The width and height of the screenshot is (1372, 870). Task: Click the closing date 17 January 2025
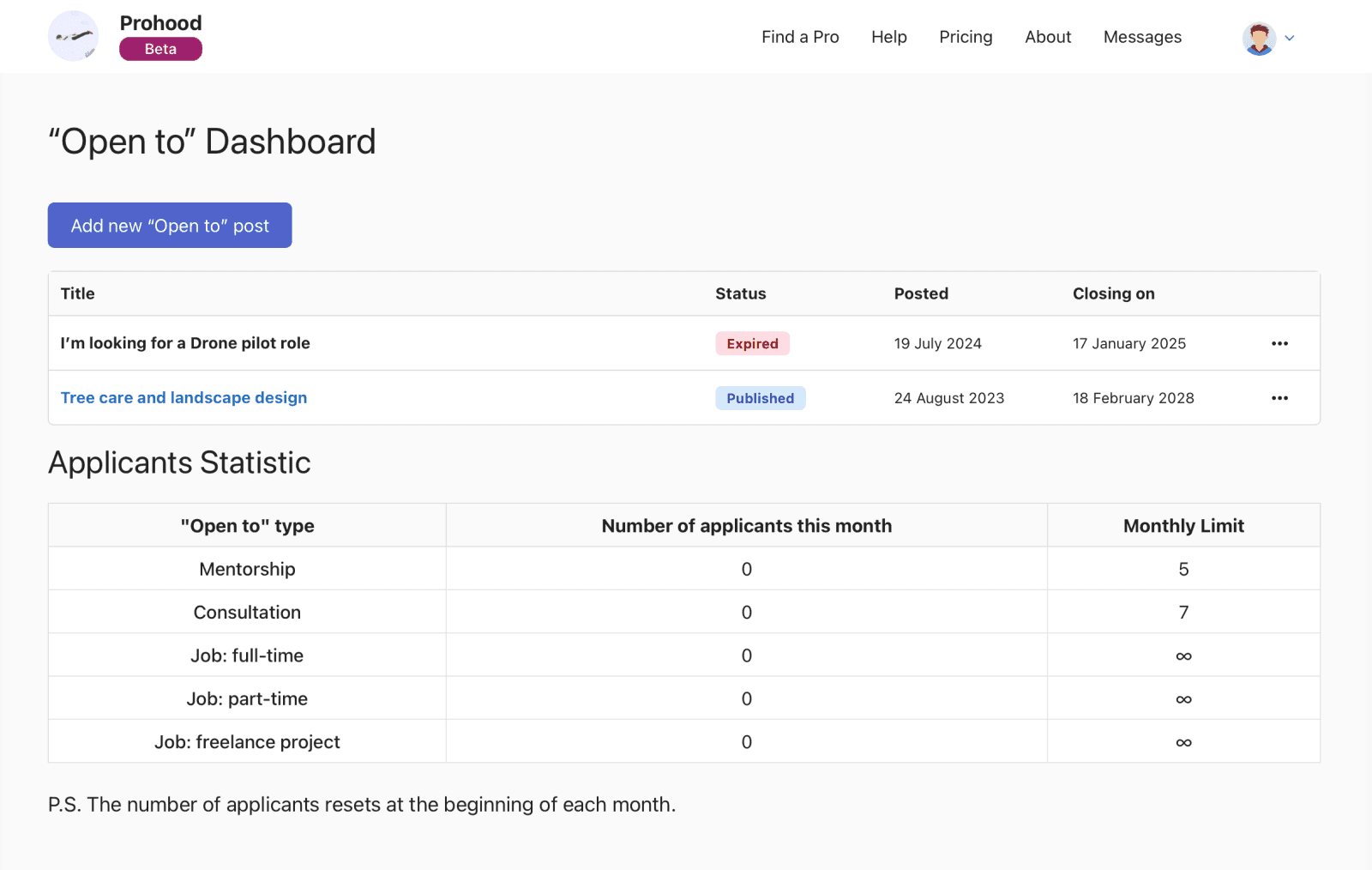tap(1129, 343)
